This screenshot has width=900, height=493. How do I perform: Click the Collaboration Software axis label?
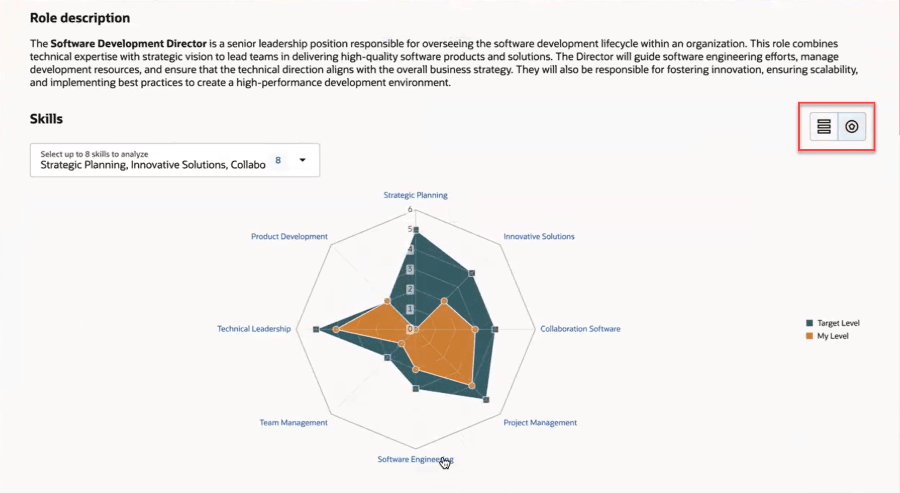(580, 329)
